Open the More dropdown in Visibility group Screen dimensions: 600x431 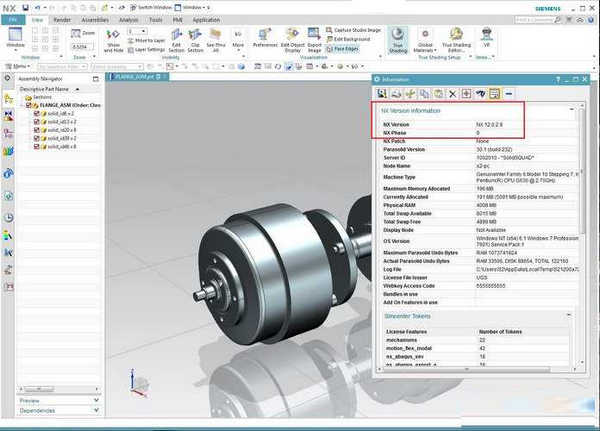pyautogui.click(x=238, y=41)
